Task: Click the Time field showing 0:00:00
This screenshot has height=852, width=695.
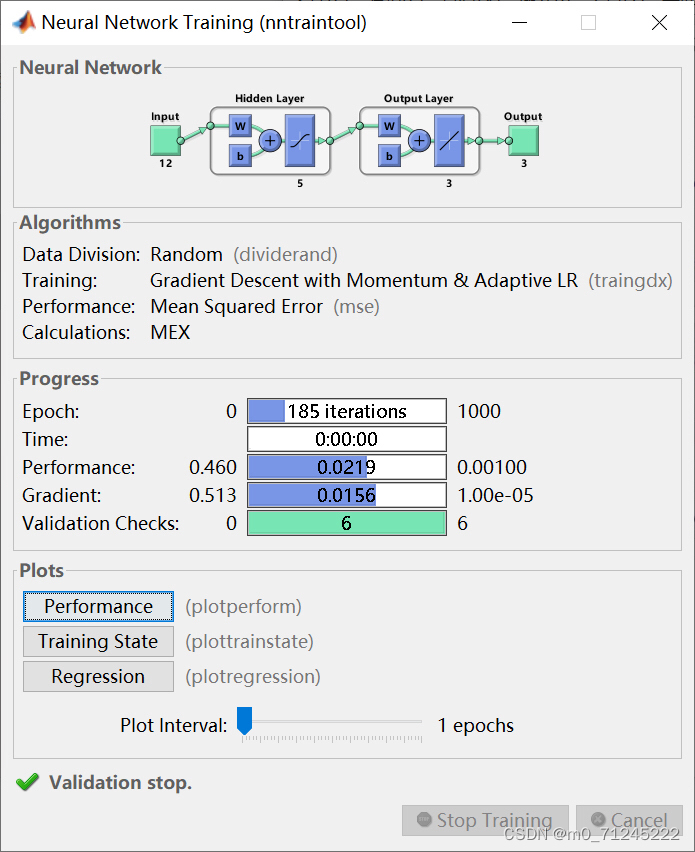Action: coord(346,438)
